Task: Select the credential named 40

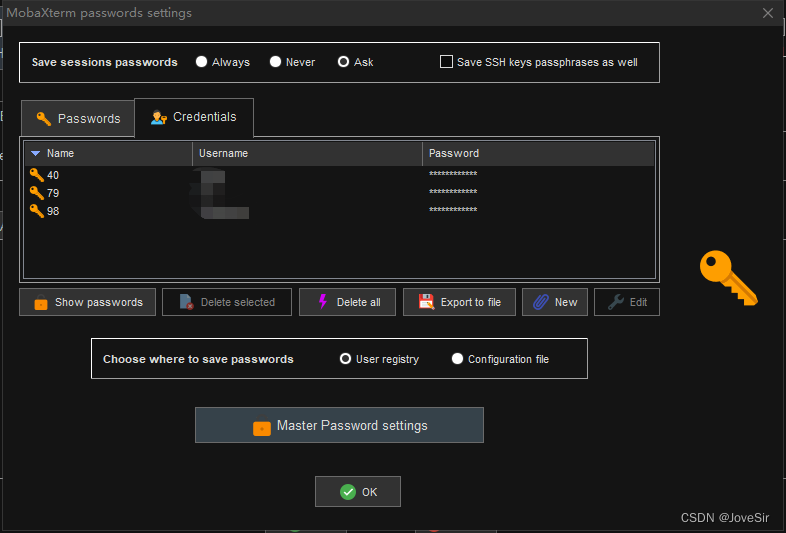Action: pos(339,175)
